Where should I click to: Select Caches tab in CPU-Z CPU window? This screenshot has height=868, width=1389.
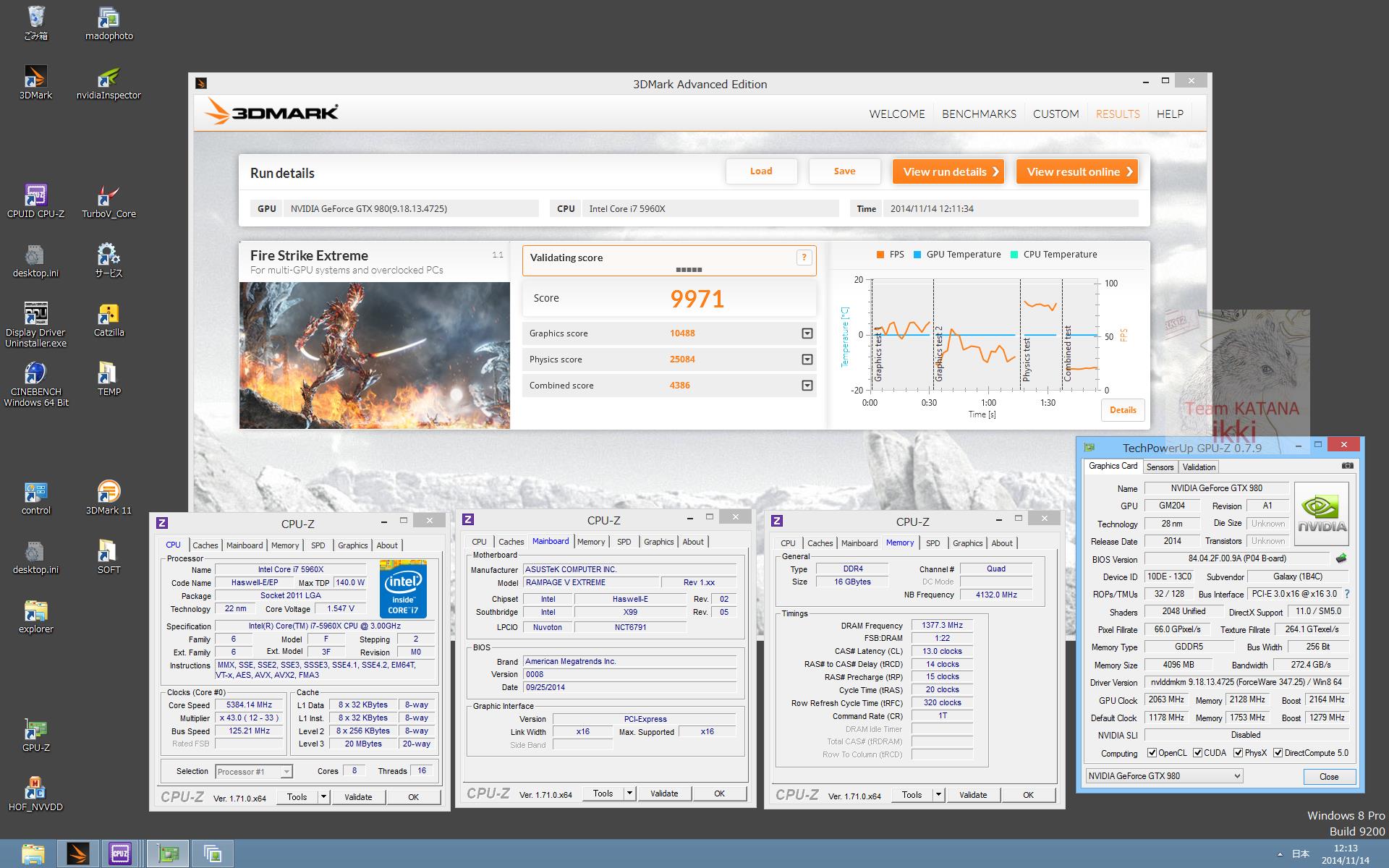pyautogui.click(x=205, y=545)
